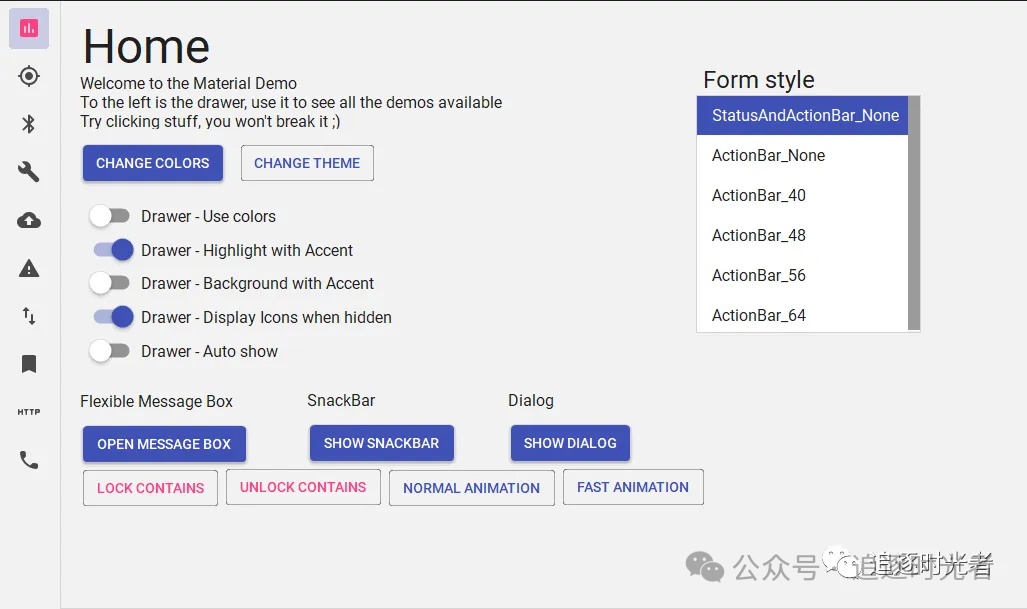Disable Drawer - Highlight with Accent switch
Screen dimensions: 1027x609
click(x=113, y=249)
